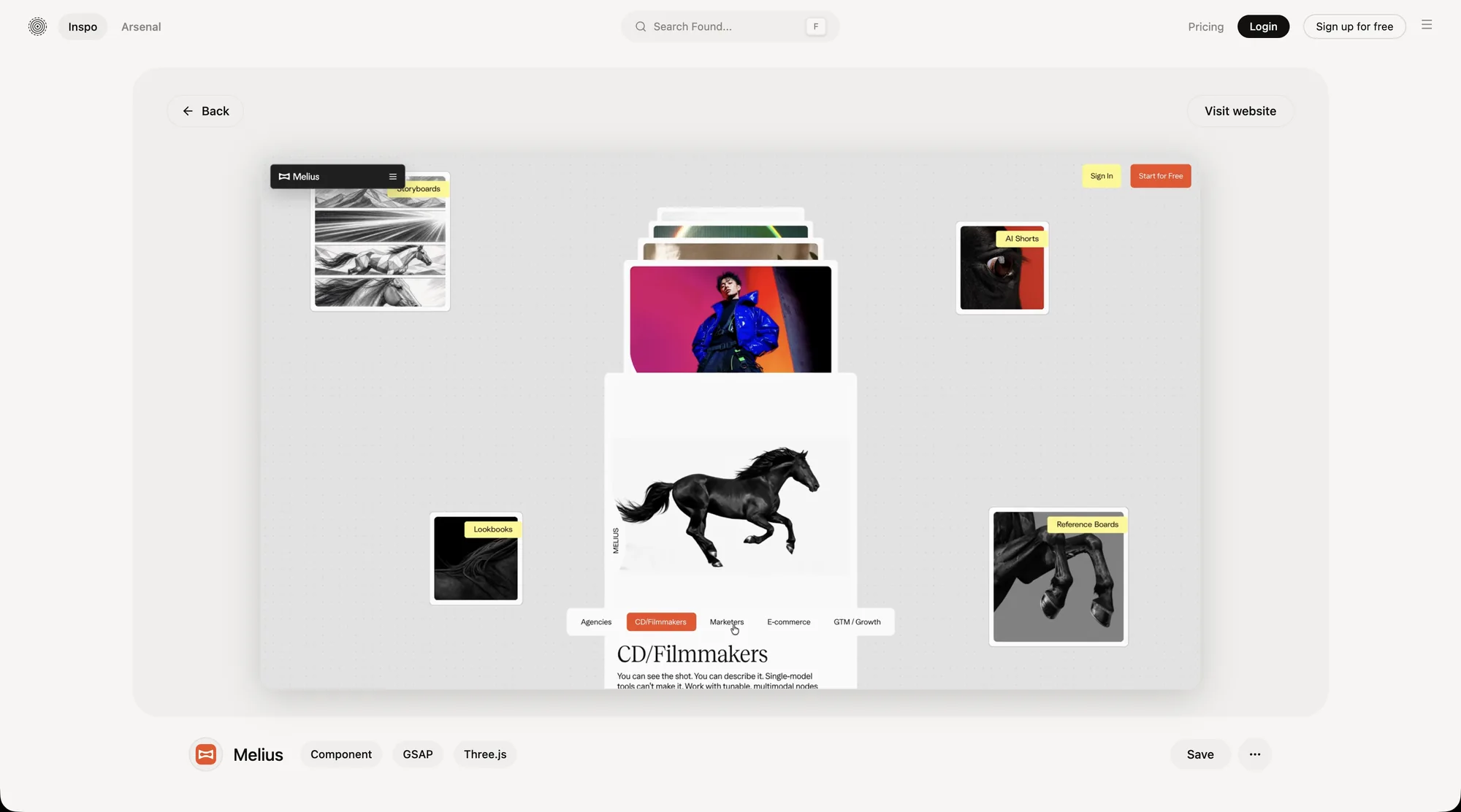
Task: Click the Melius logo in preview navbar
Action: tap(300, 177)
